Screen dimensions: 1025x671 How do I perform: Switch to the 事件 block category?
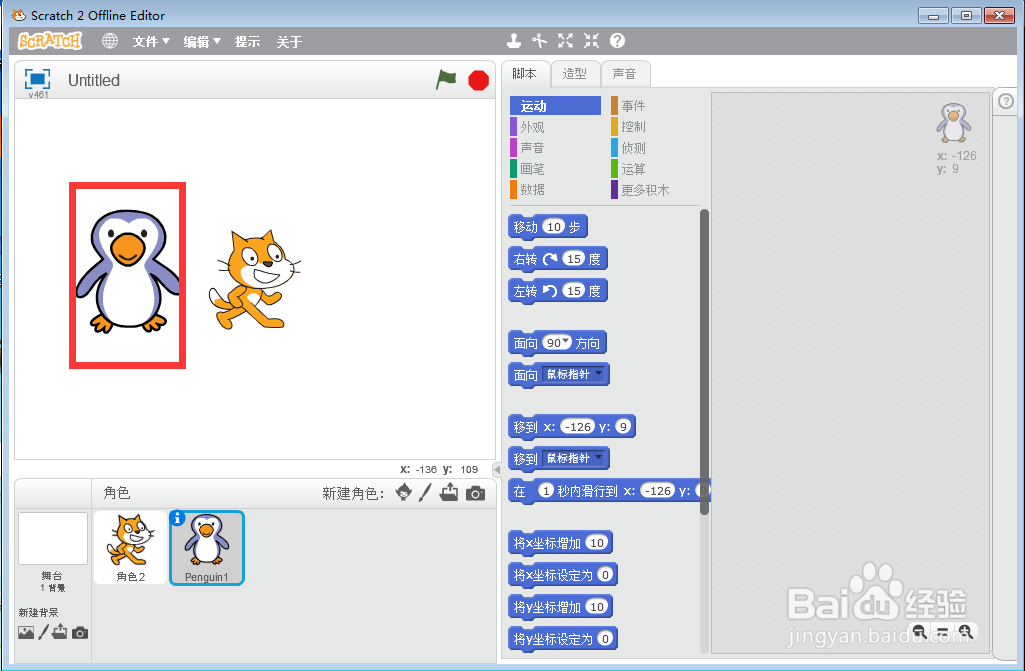click(635, 105)
